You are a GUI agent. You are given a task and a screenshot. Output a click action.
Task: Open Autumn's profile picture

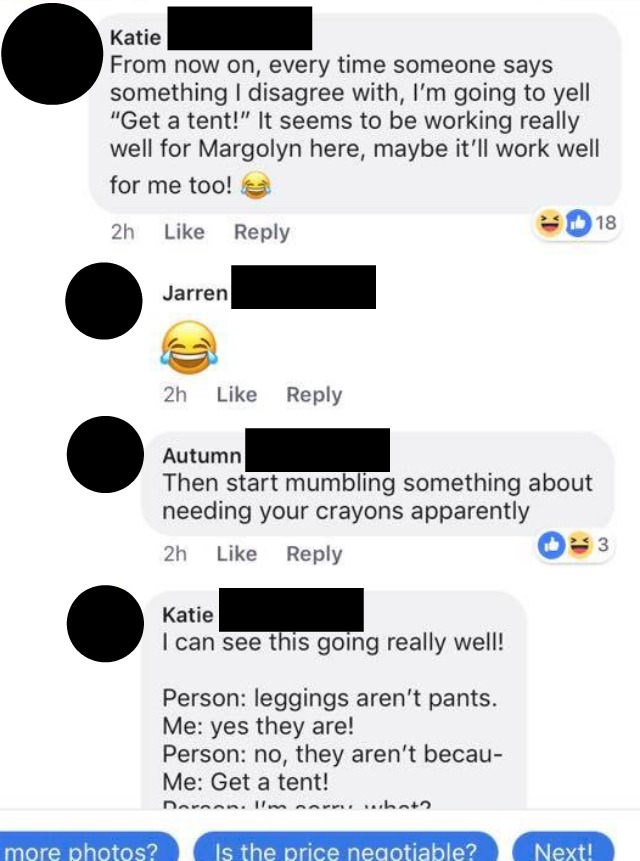point(105,454)
